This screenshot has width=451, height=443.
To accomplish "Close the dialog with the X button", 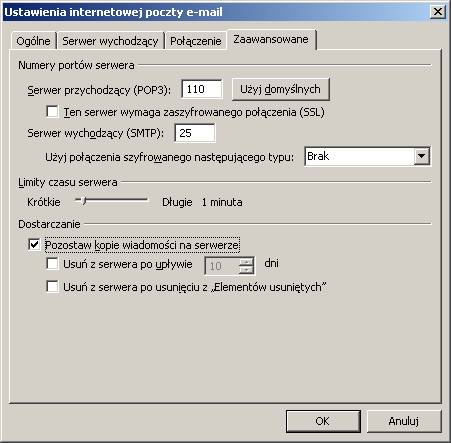I will point(437,12).
